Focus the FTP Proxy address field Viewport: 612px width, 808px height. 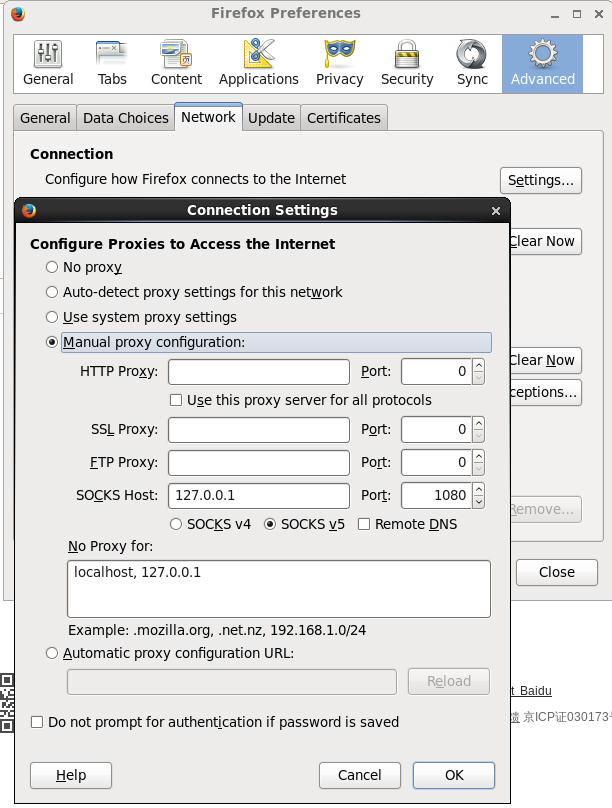(x=259, y=463)
